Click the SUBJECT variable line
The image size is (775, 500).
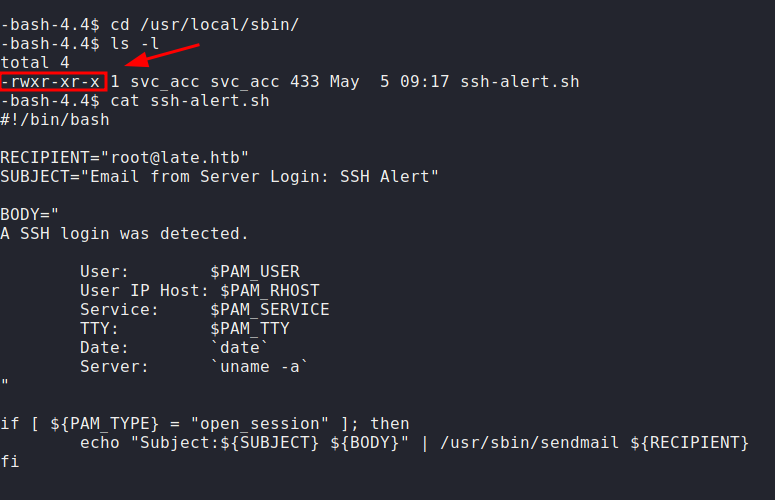[220, 176]
